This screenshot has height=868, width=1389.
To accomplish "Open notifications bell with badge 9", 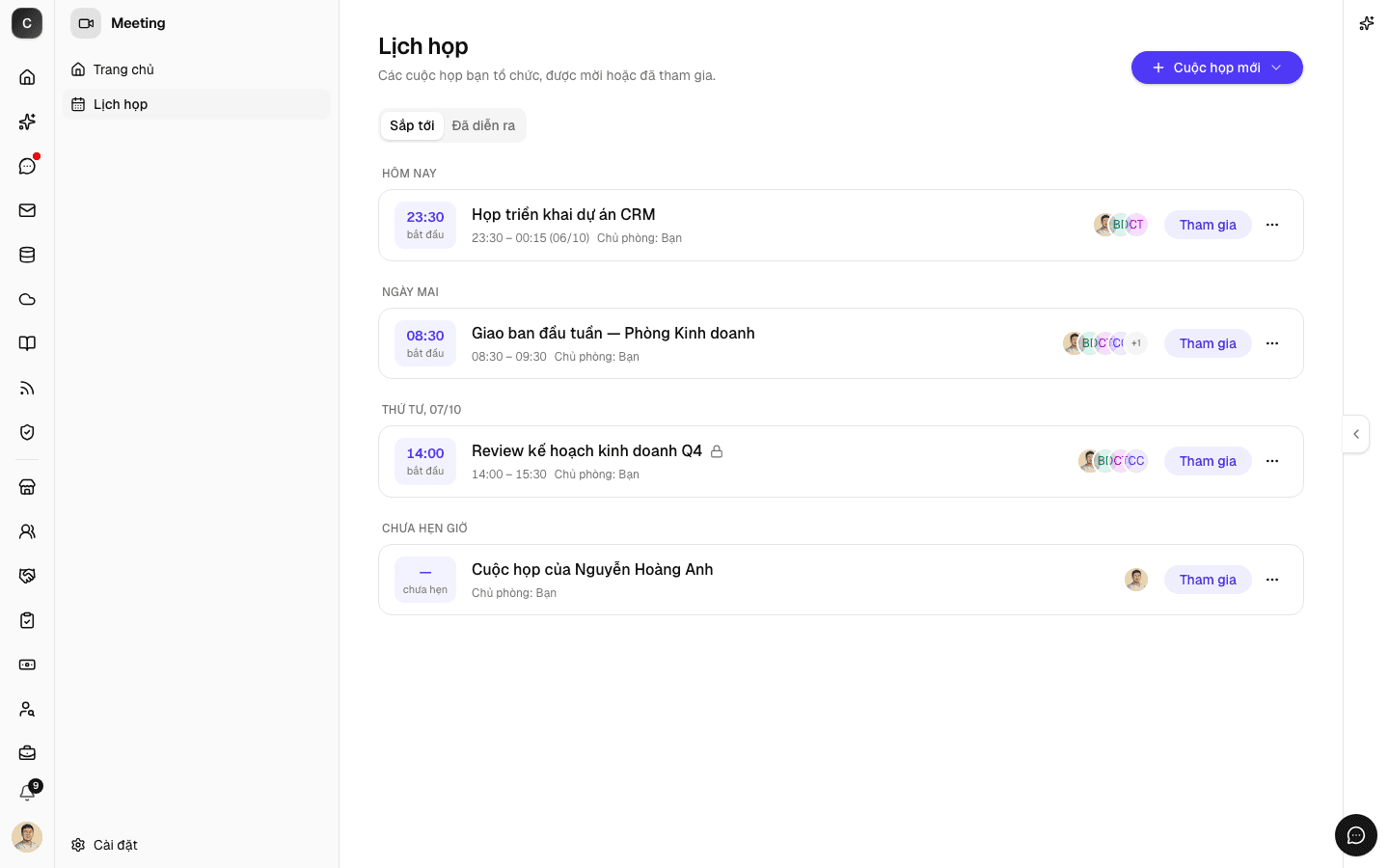I will pyautogui.click(x=27, y=793).
